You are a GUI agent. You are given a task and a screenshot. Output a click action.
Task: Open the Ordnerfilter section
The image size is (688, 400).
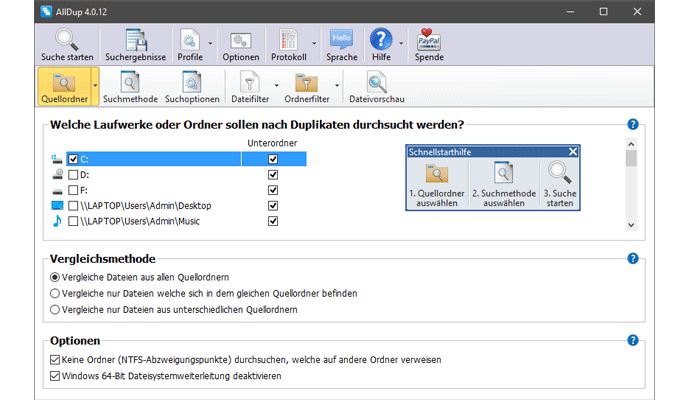click(x=306, y=84)
